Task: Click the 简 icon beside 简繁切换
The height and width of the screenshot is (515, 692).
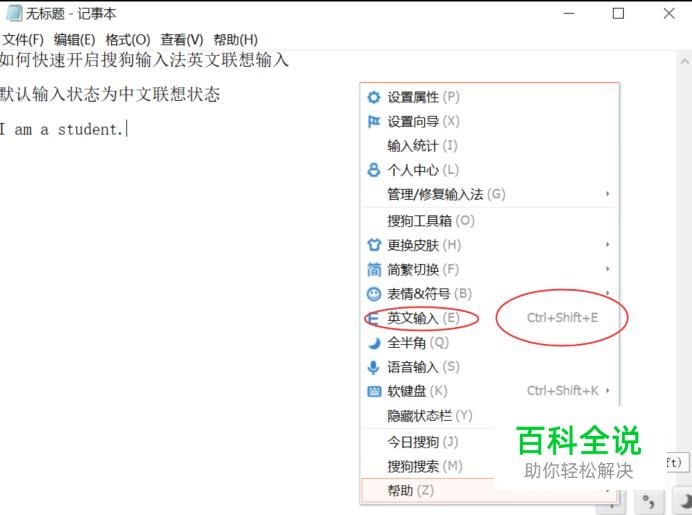Action: click(374, 269)
